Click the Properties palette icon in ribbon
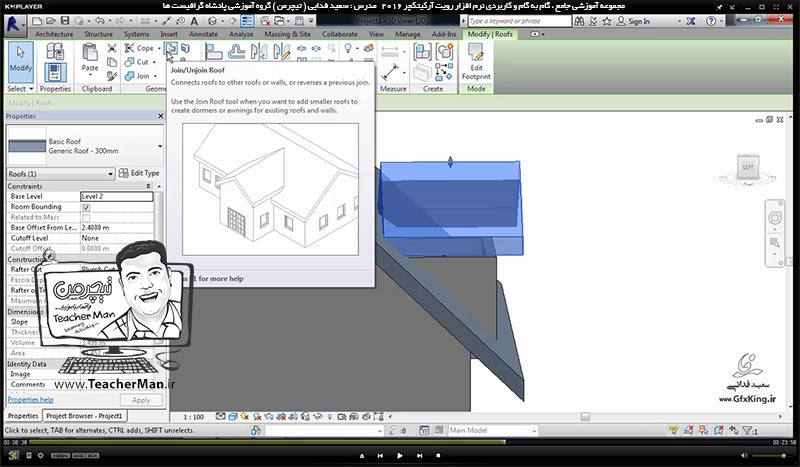This screenshot has width=800, height=467. pyautogui.click(x=55, y=72)
